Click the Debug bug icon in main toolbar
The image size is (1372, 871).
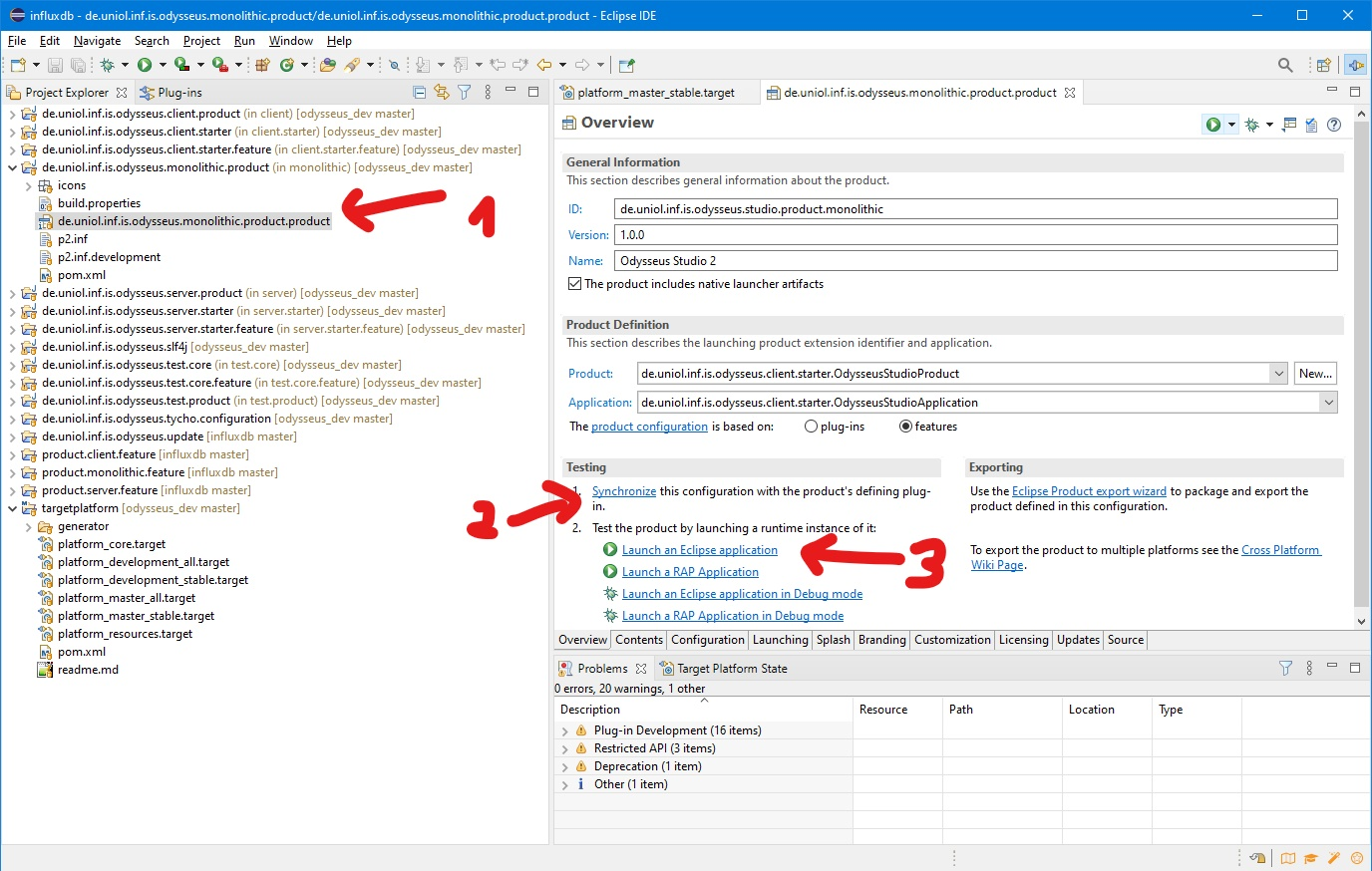pyautogui.click(x=108, y=65)
